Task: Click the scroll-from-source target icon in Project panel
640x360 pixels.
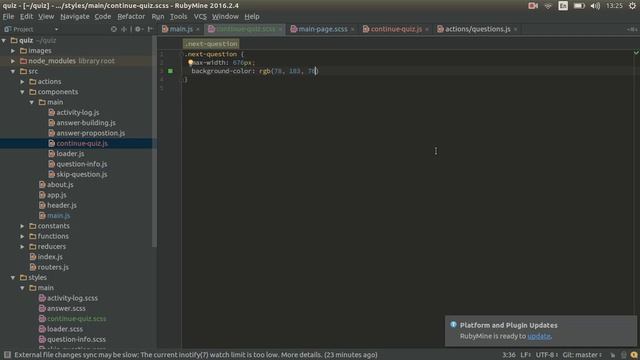Action: pos(113,29)
